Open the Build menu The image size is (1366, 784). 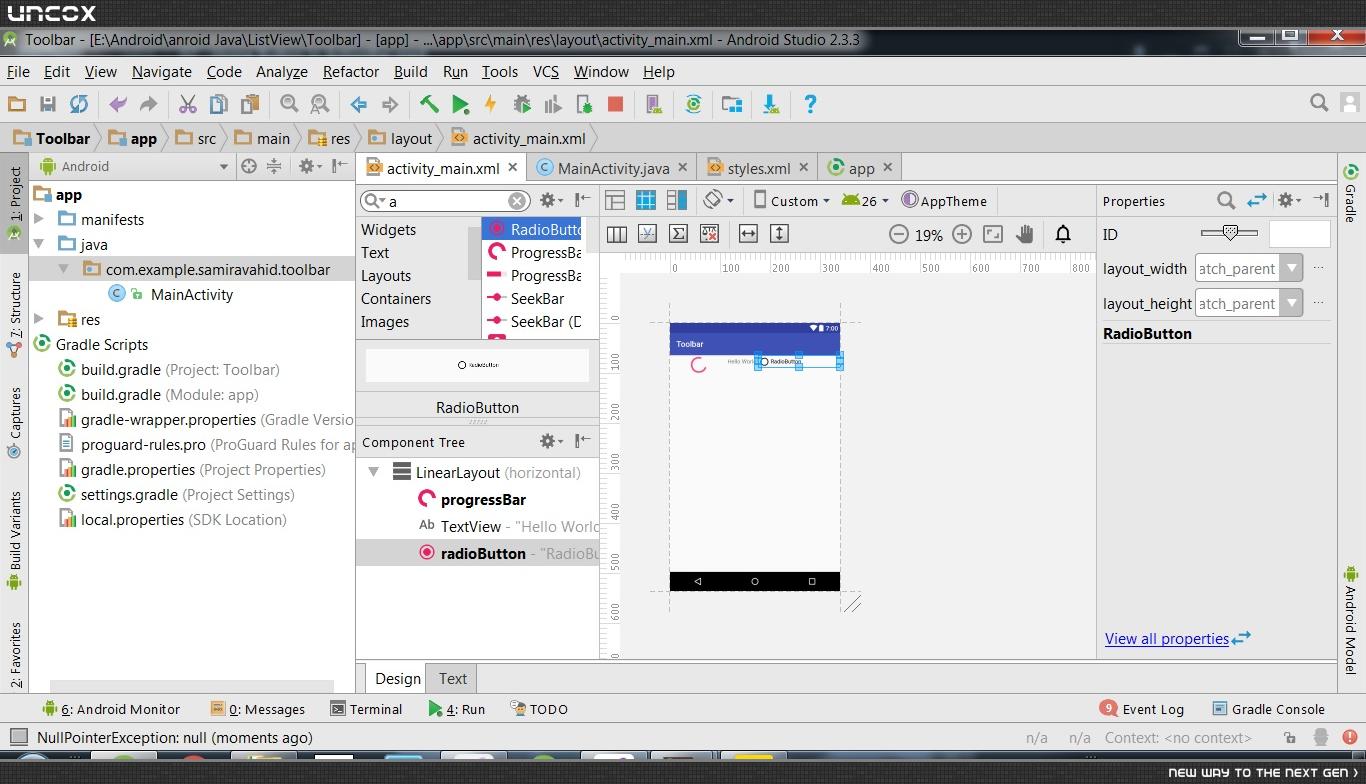[x=411, y=72]
